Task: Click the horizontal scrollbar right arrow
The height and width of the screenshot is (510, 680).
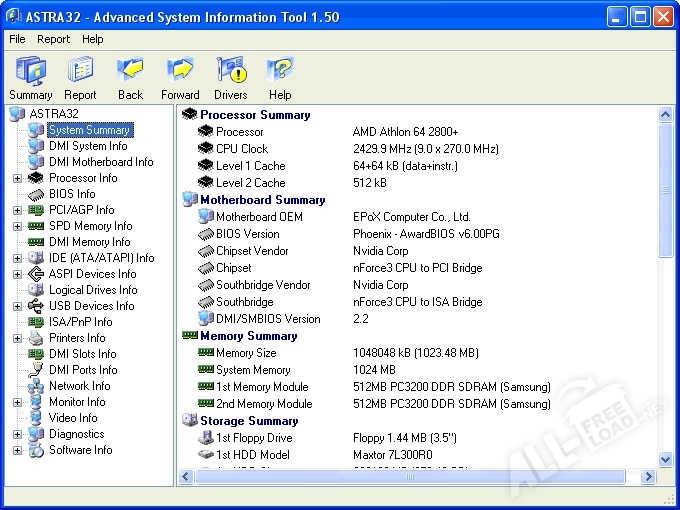Action: click(650, 477)
